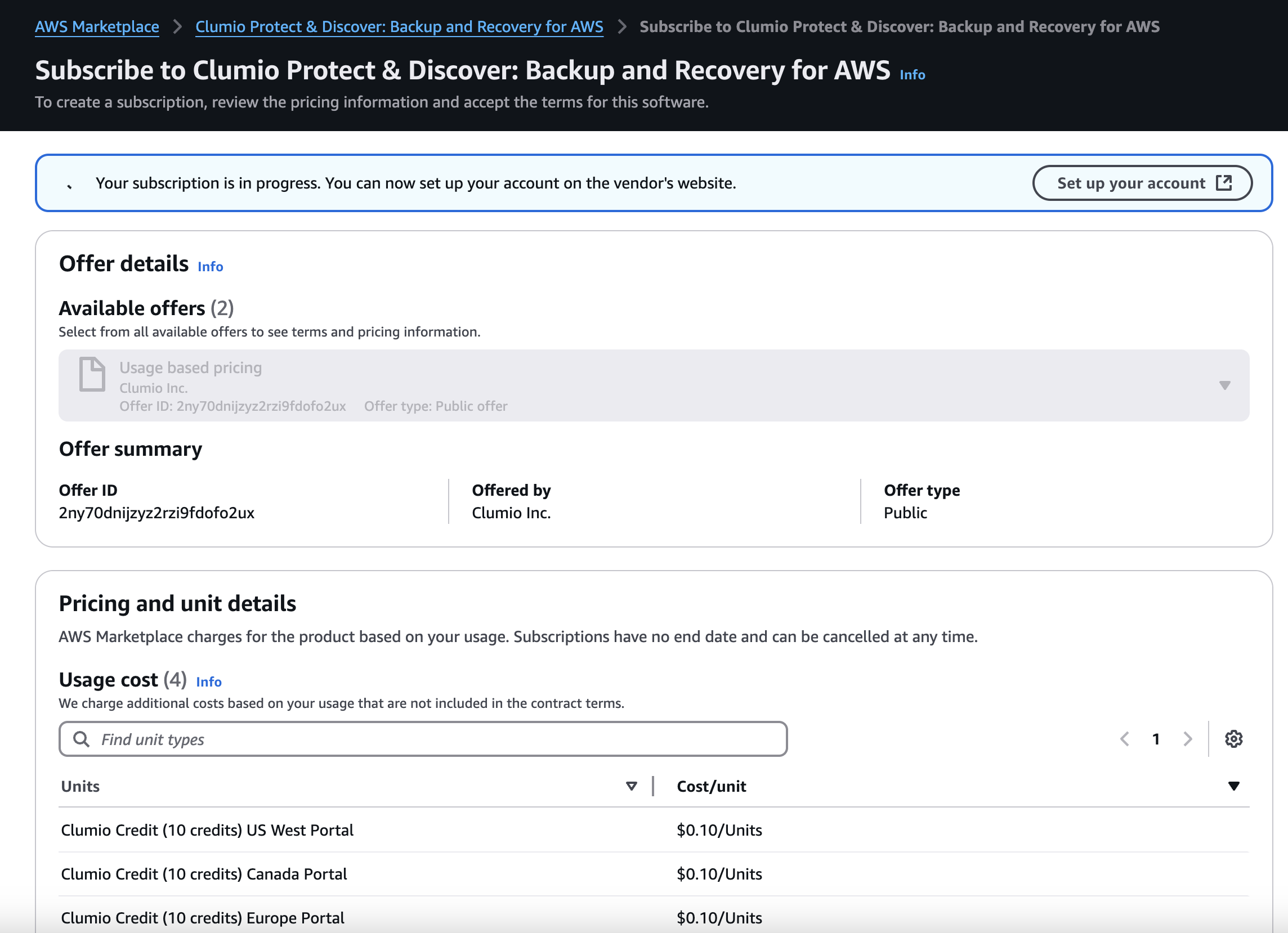The height and width of the screenshot is (933, 1288).
Task: Click the Pricing and unit details heading
Action: pos(178,603)
